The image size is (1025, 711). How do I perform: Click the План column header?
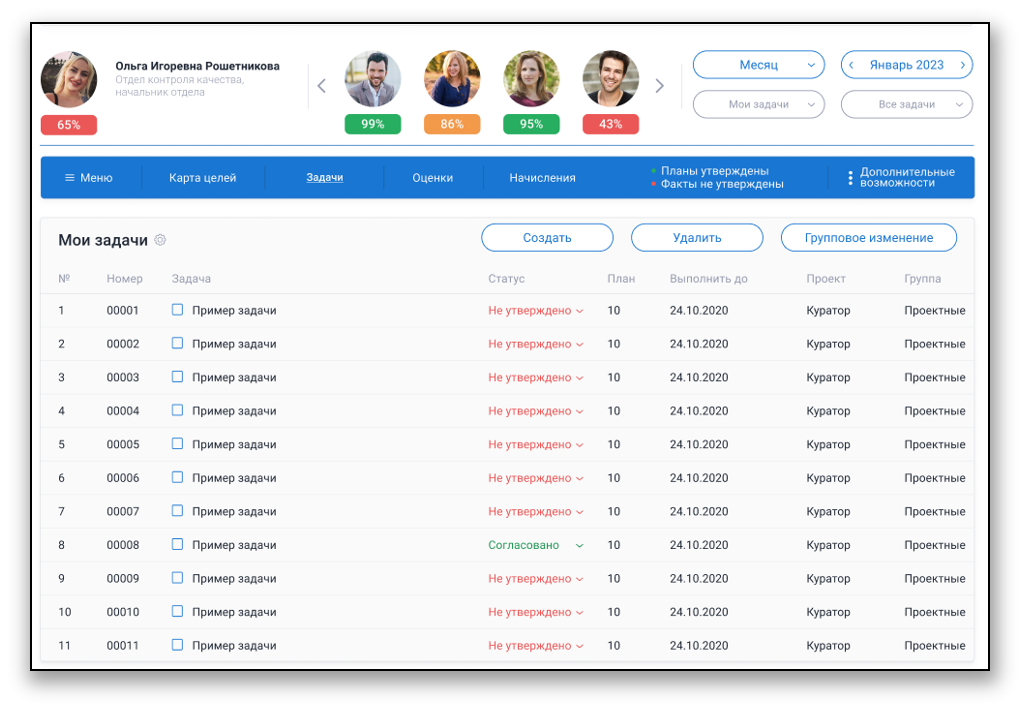621,278
